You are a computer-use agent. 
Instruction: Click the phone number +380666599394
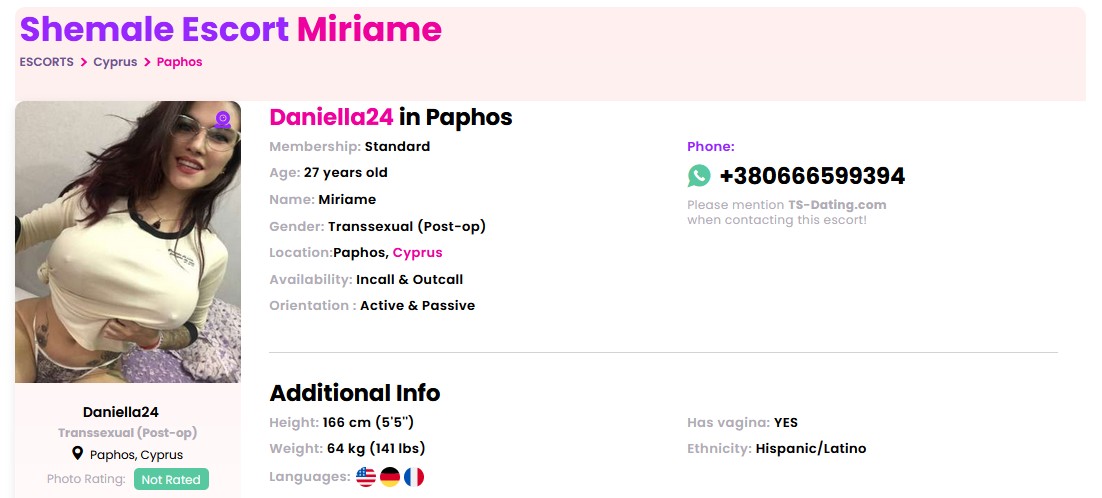pos(812,177)
